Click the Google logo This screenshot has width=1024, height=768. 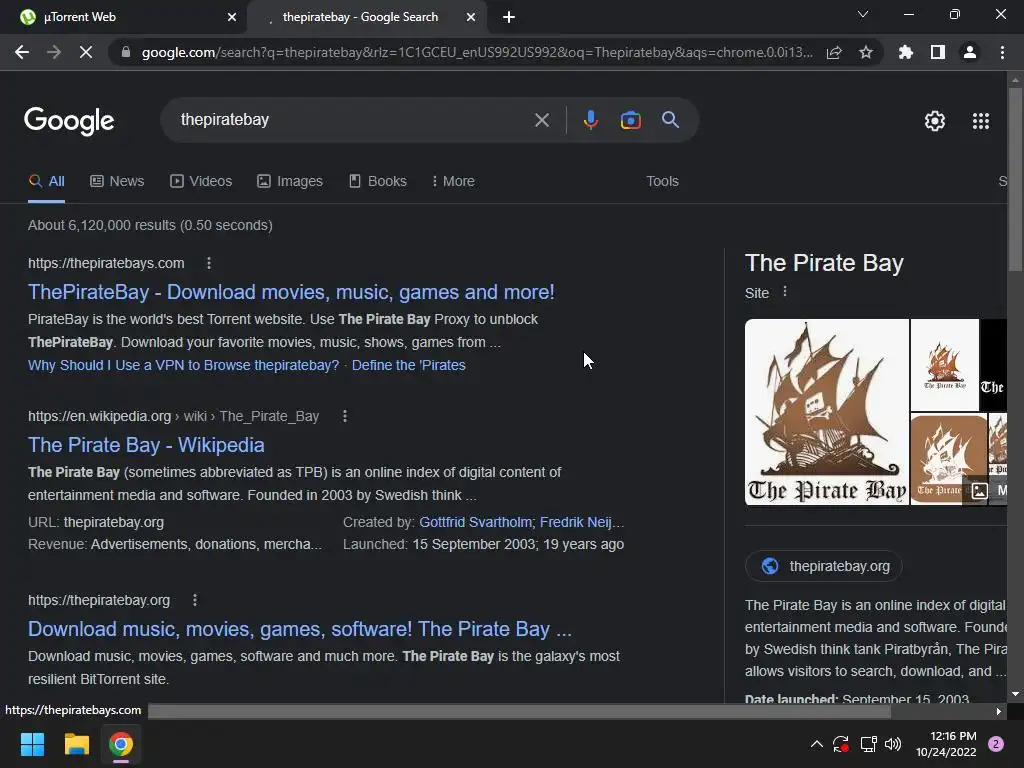[x=69, y=121]
